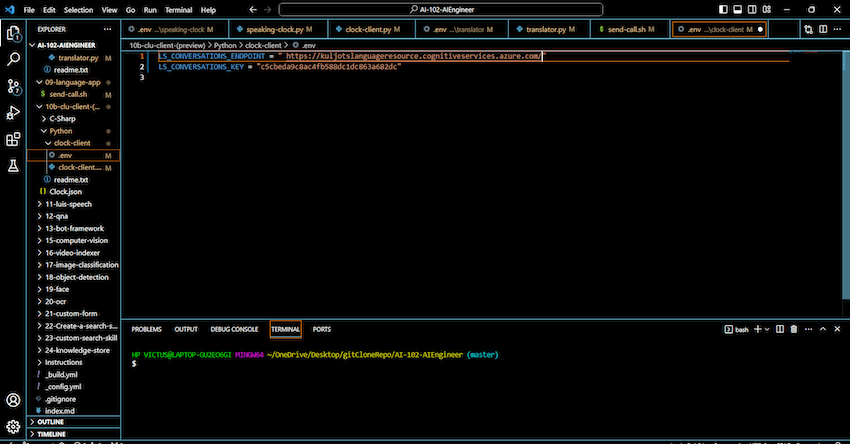This screenshot has width=850, height=444.
Task: Close the terminal panel
Action: 837,329
